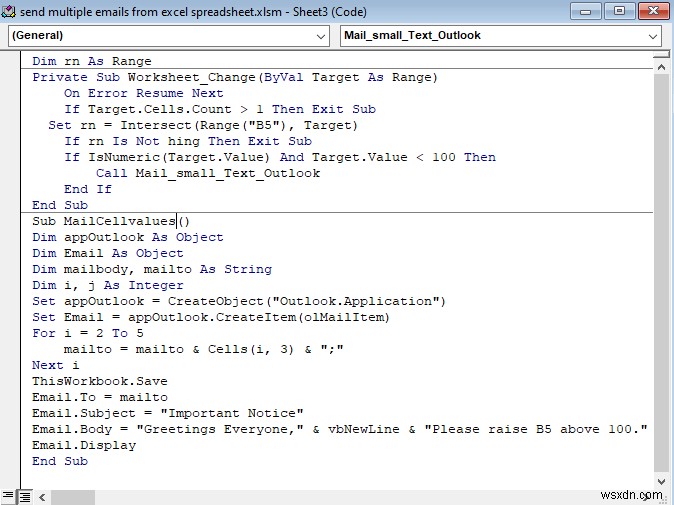Click 'Email.Display' line

tap(84, 445)
